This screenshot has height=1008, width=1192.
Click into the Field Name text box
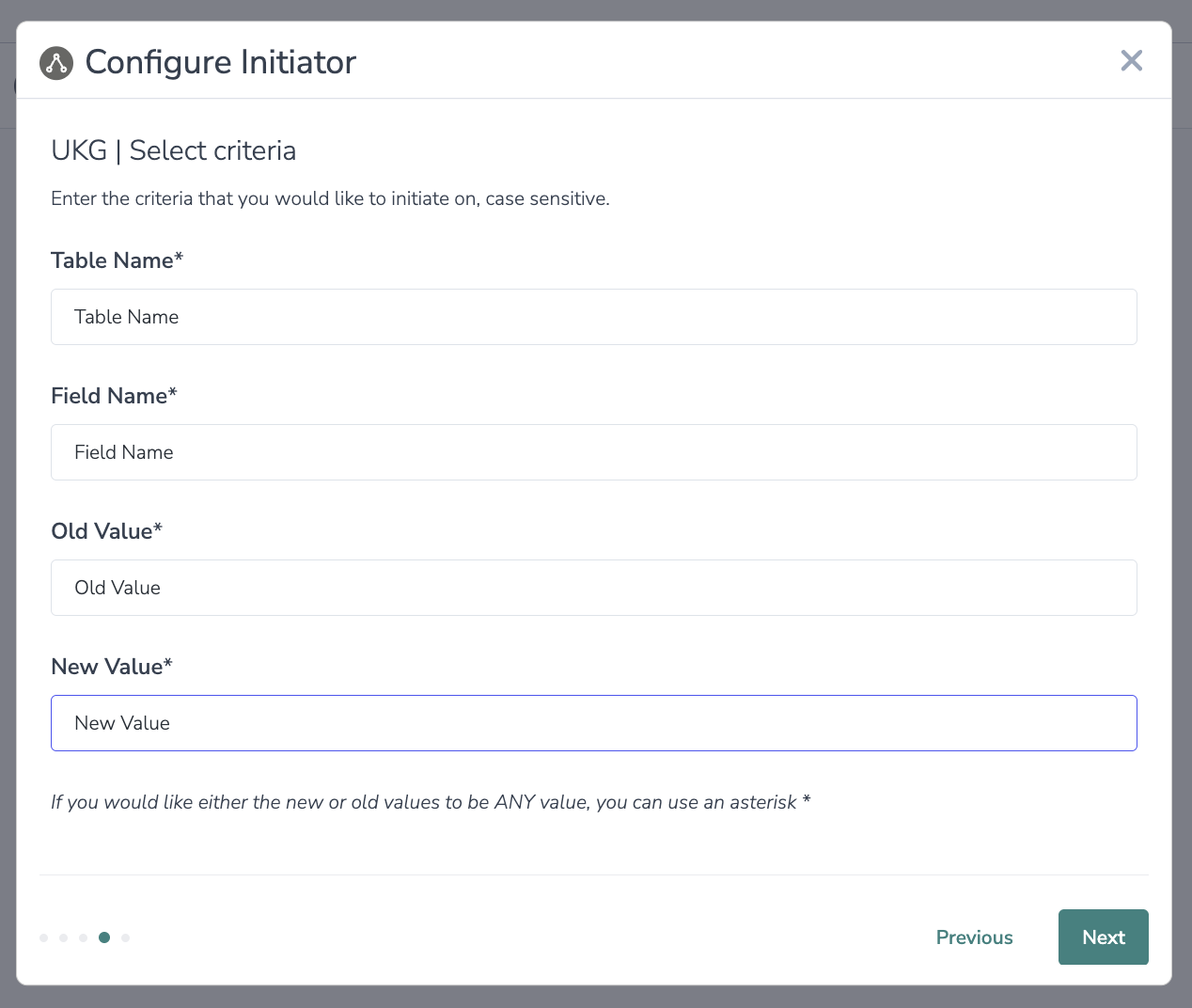click(x=593, y=452)
